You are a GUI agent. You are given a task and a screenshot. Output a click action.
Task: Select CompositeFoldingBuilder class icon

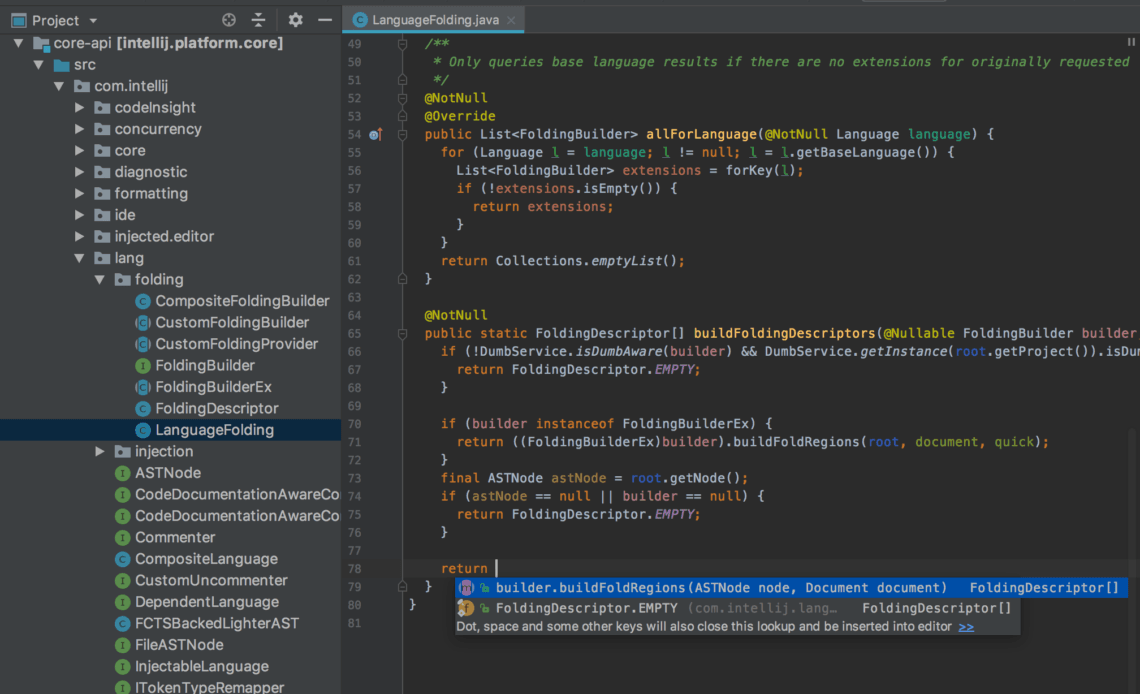142,301
